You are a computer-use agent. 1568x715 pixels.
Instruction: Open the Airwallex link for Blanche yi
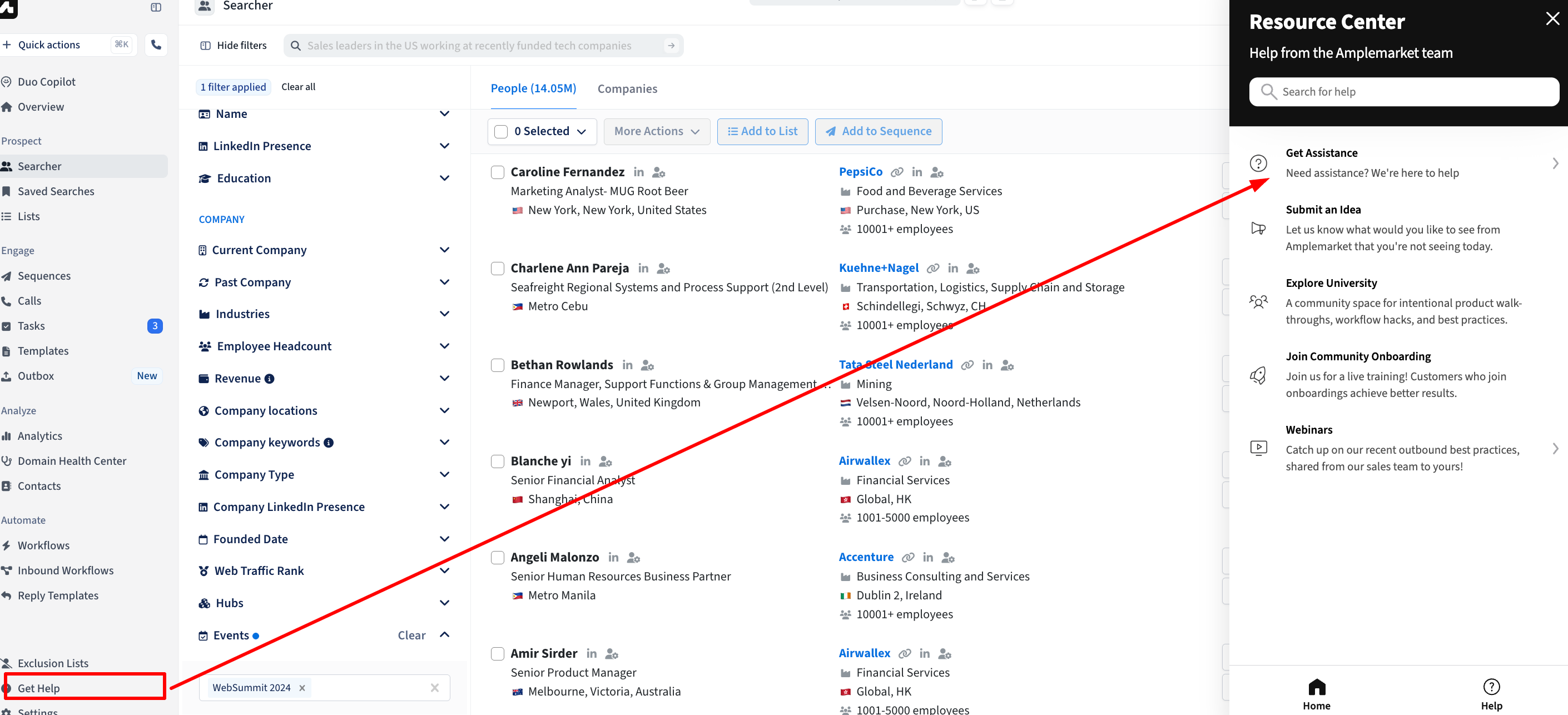[864, 461]
